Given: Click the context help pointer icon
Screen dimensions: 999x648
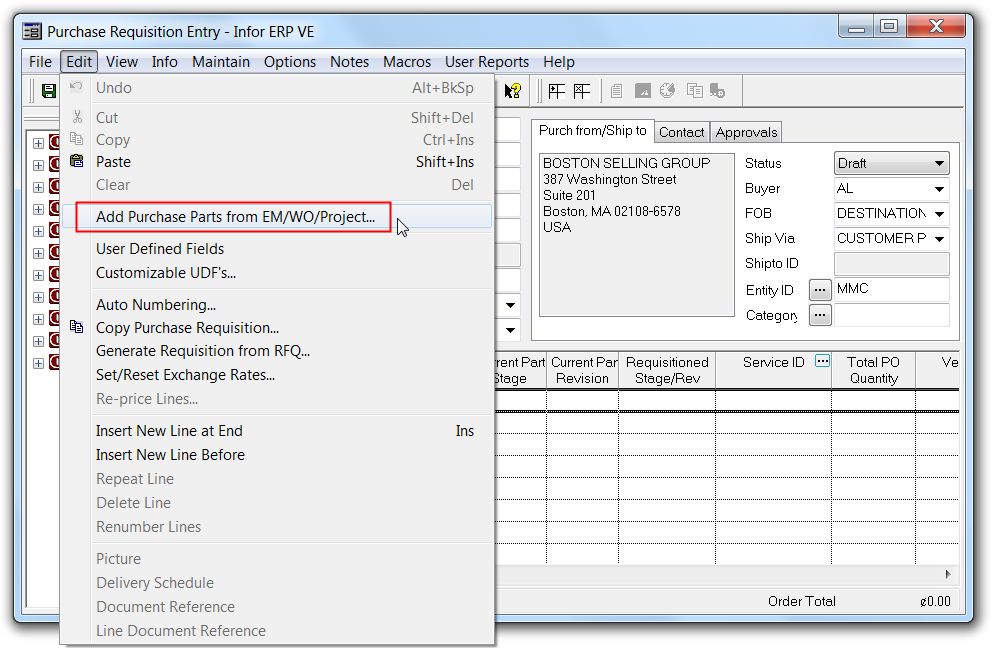Looking at the screenshot, I should click(x=512, y=91).
